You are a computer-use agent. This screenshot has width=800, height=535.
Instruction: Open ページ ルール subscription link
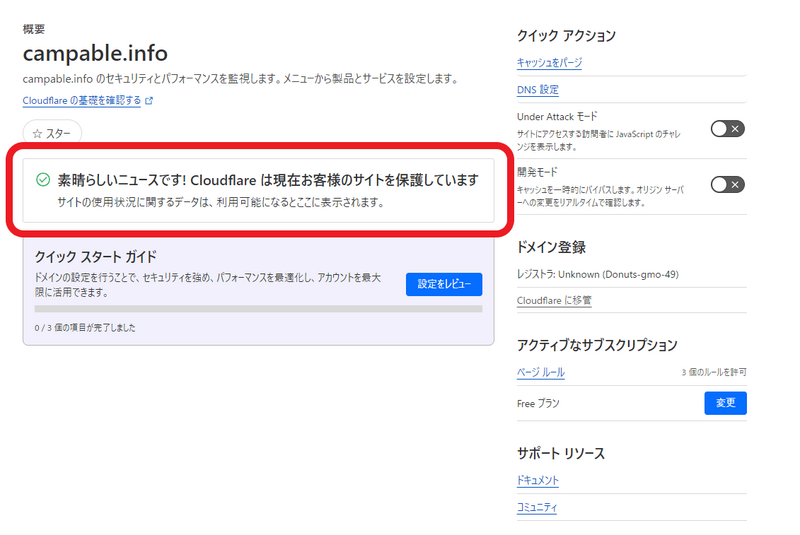pyautogui.click(x=541, y=372)
